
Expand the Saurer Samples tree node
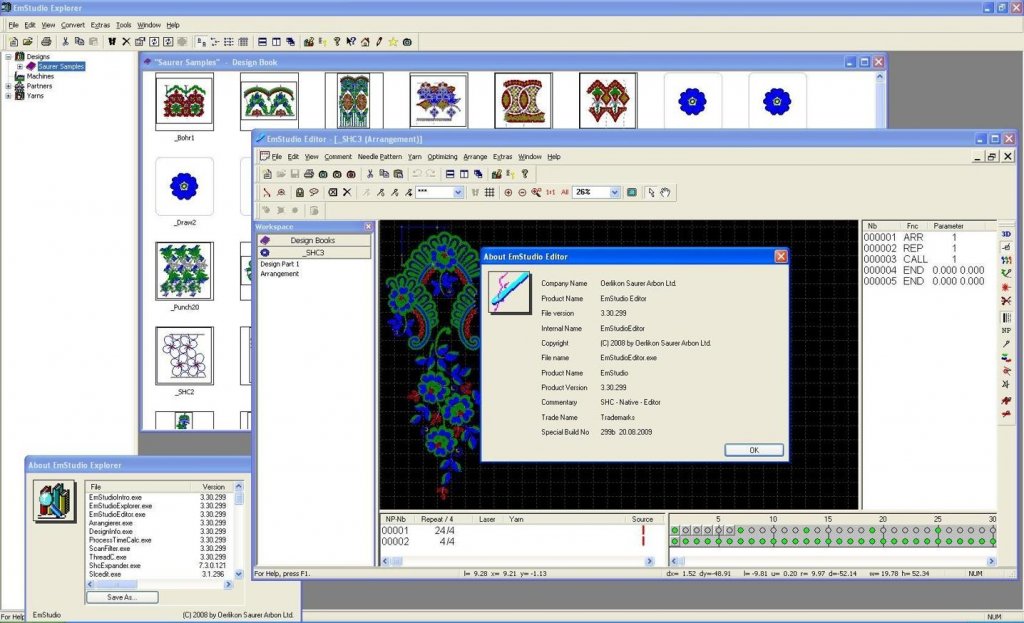(20, 67)
